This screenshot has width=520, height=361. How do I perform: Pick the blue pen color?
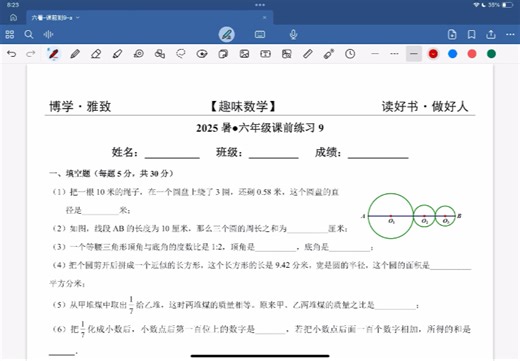[452, 54]
